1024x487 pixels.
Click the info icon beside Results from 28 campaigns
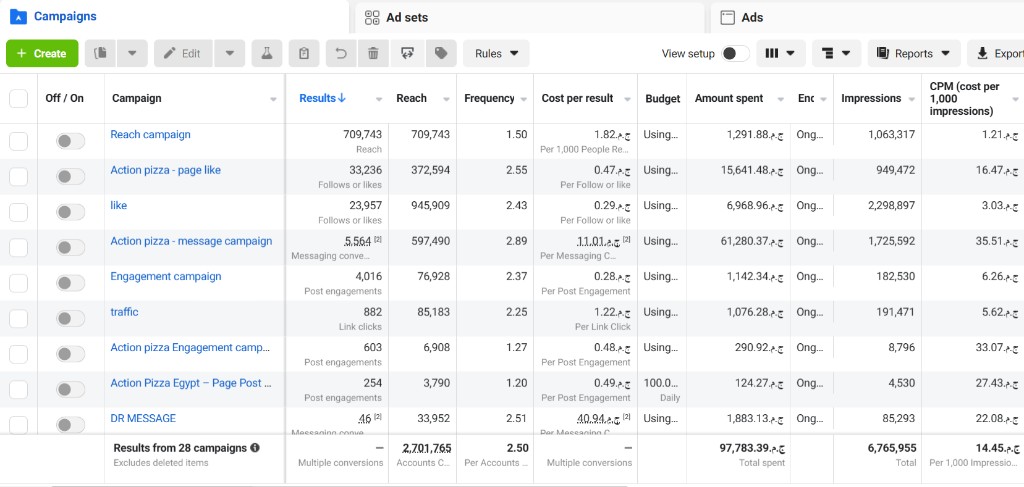tap(255, 448)
